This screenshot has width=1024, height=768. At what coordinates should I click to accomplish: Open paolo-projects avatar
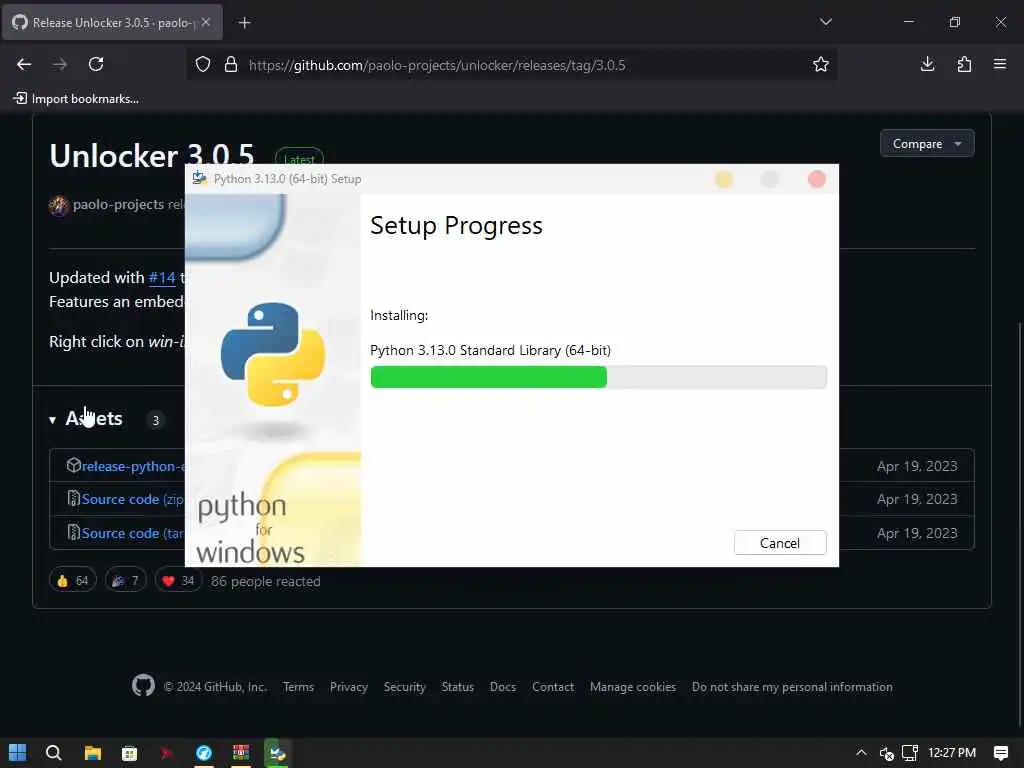pos(59,205)
